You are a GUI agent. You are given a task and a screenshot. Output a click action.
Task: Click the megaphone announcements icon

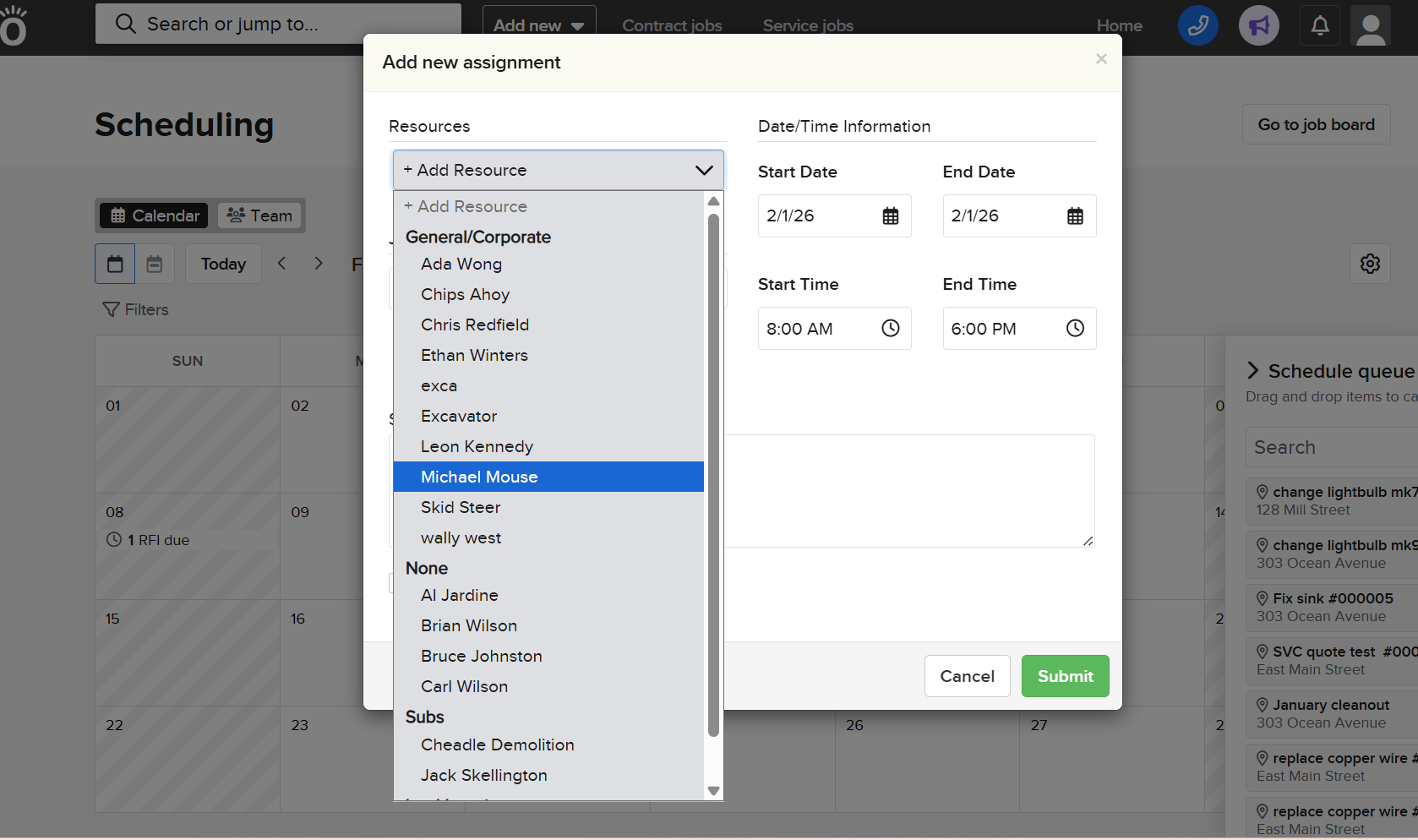(1258, 25)
